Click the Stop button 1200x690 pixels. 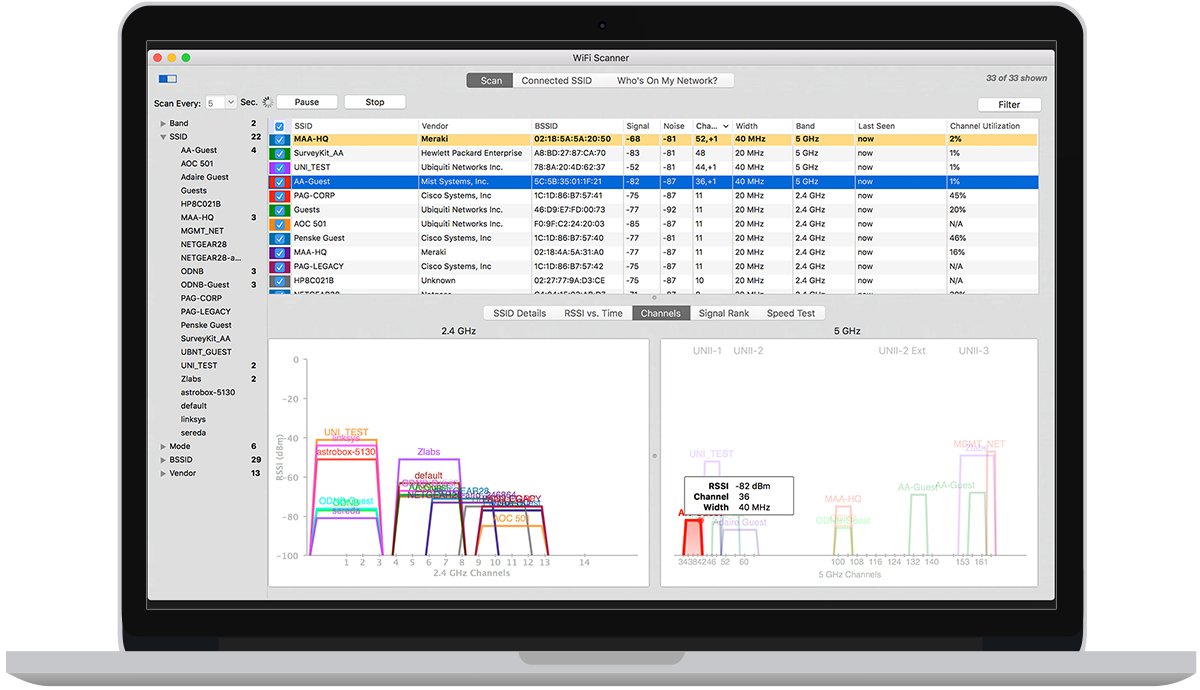(x=375, y=102)
